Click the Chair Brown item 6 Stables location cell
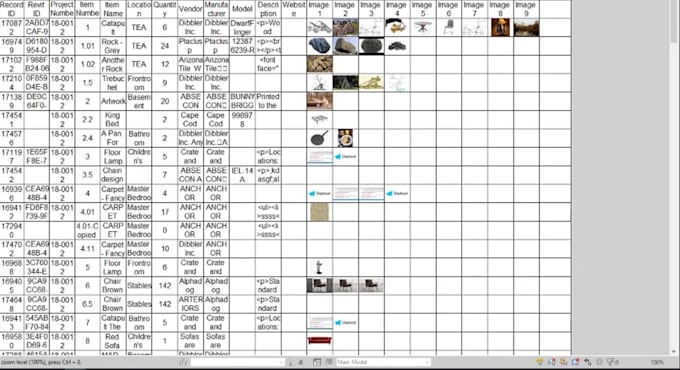The height and width of the screenshot is (370, 680). [x=139, y=285]
